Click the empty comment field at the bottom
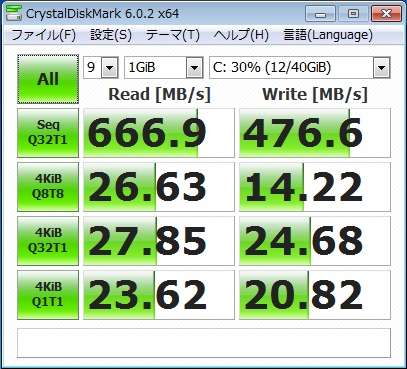Viewport: 407px width, 369px height. tap(204, 343)
